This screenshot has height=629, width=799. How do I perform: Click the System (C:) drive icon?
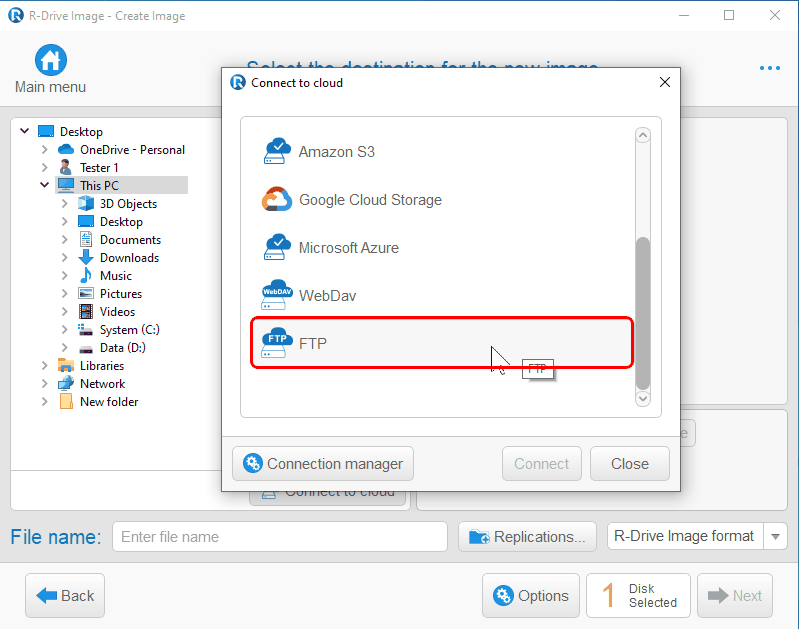(86, 329)
